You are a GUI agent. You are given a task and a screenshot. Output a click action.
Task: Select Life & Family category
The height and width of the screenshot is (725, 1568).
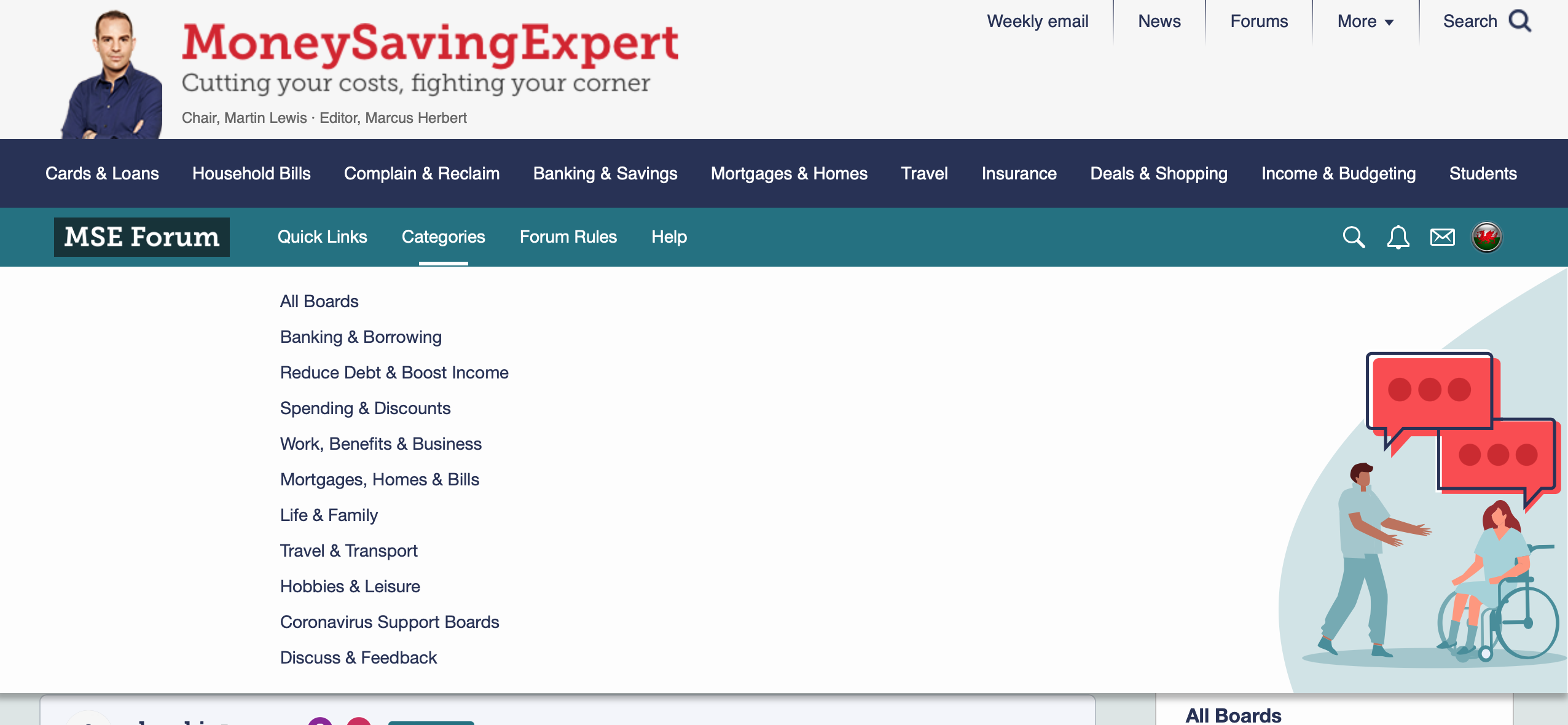click(329, 515)
